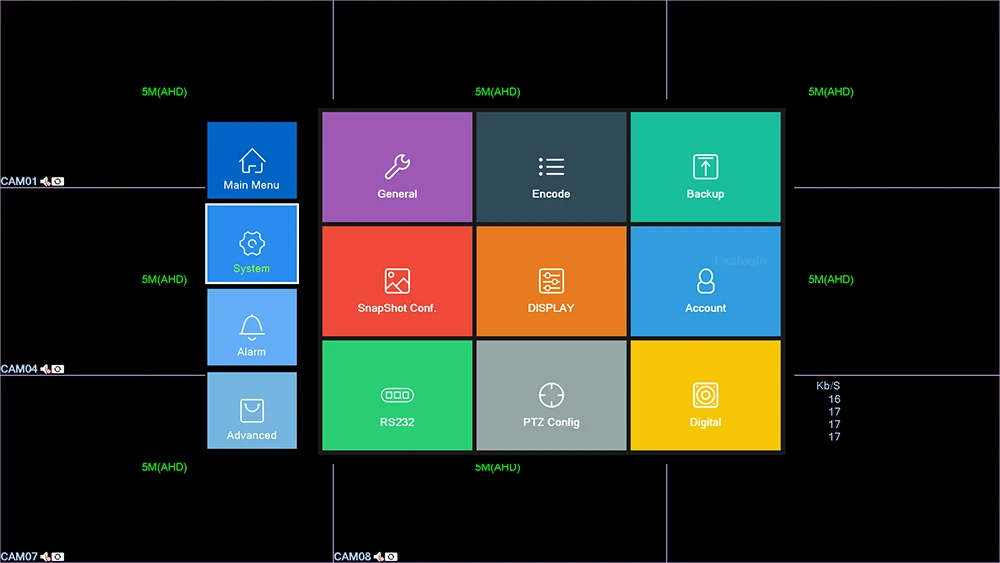The width and height of the screenshot is (1000, 563).
Task: Open the DISPLAY settings tile
Action: click(x=551, y=281)
